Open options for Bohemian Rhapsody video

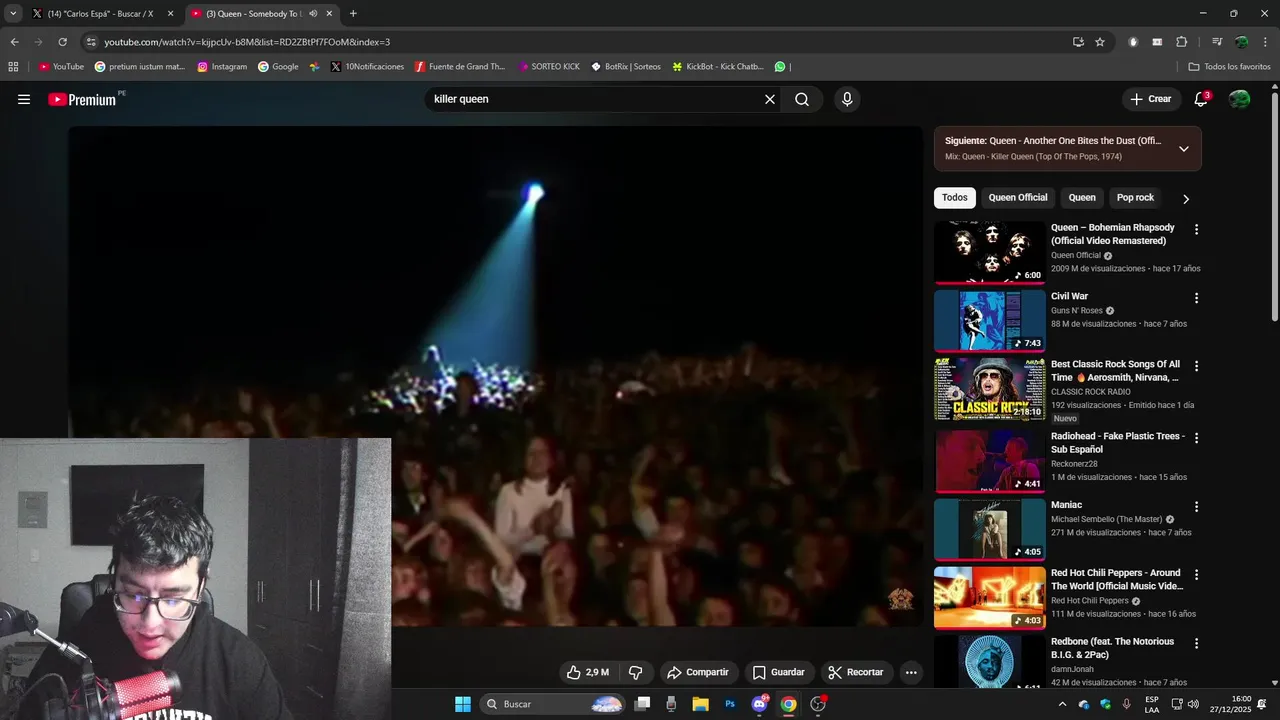[1196, 229]
